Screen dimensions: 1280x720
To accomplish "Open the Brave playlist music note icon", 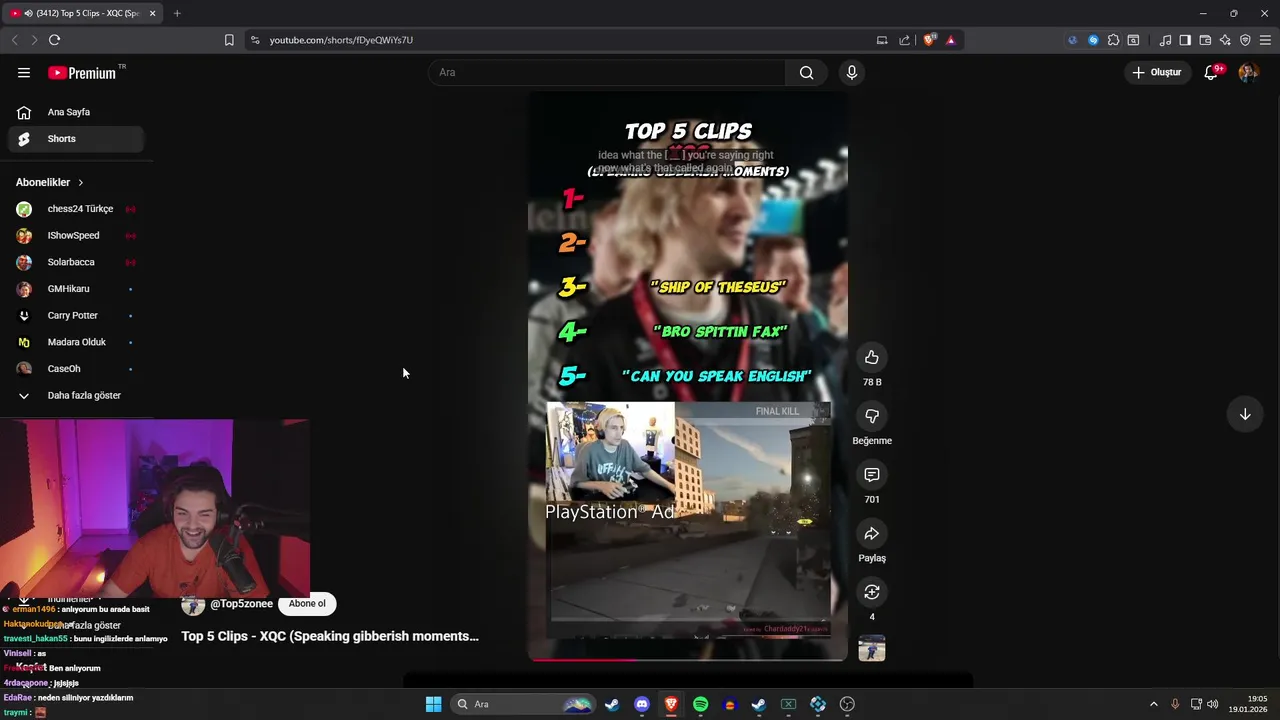I will tap(1165, 40).
